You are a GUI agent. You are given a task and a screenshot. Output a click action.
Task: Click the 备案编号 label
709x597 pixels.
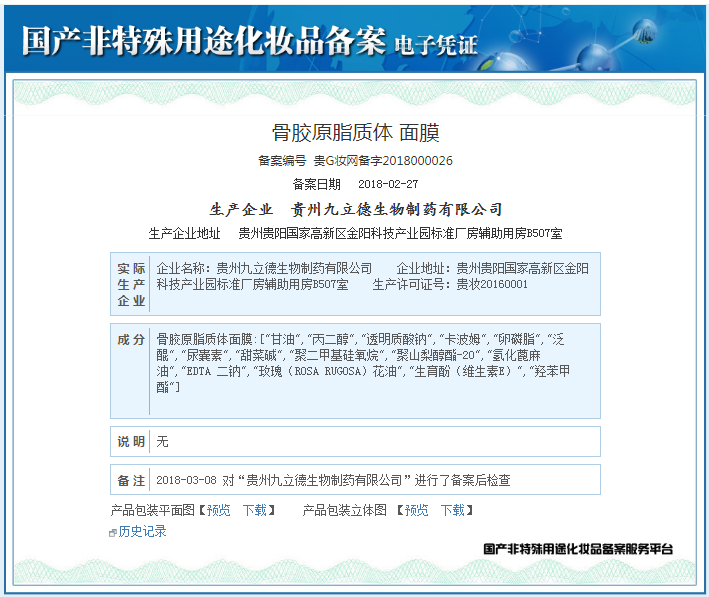point(282,161)
